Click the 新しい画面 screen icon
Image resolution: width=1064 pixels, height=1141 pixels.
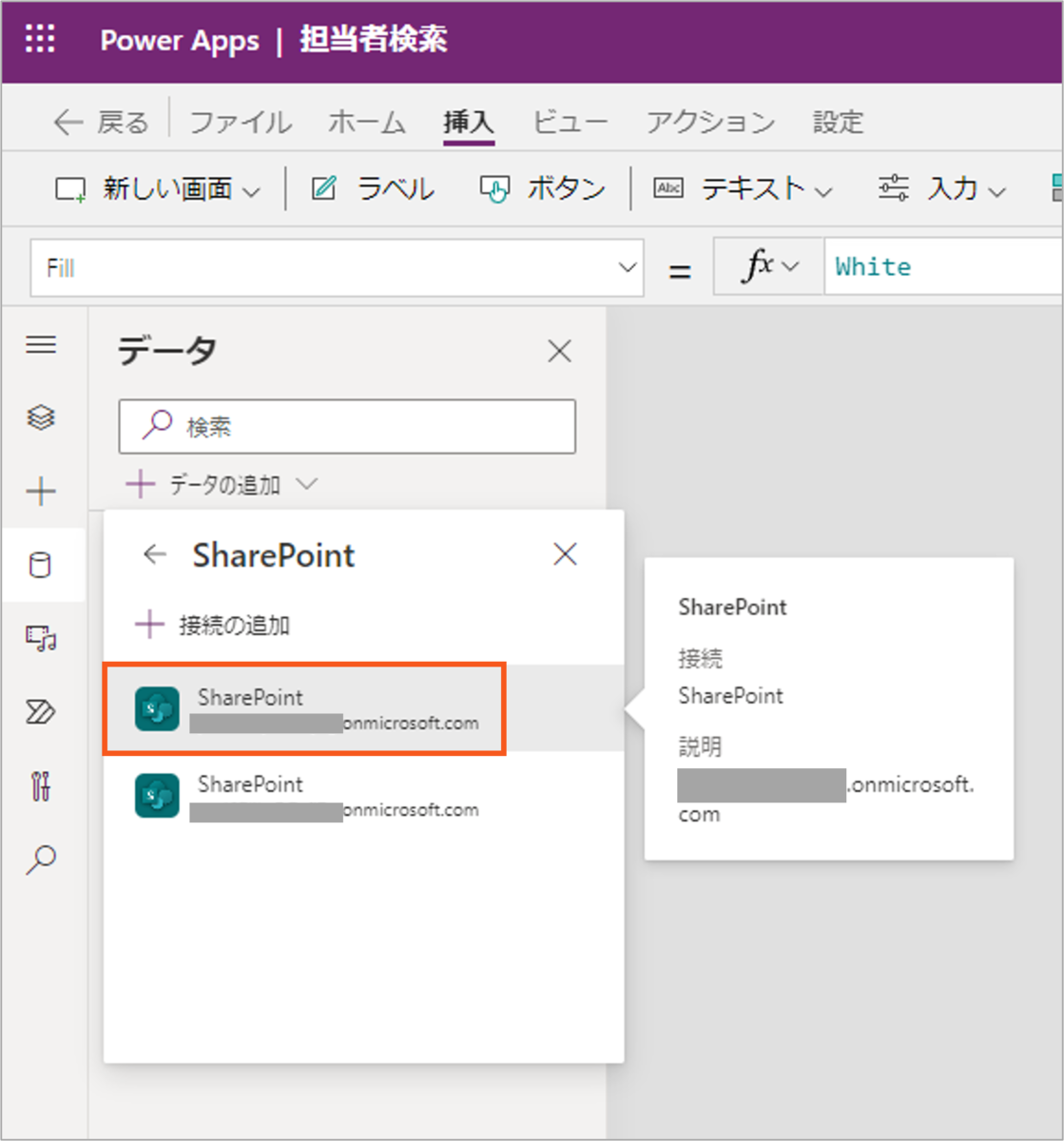point(71,189)
